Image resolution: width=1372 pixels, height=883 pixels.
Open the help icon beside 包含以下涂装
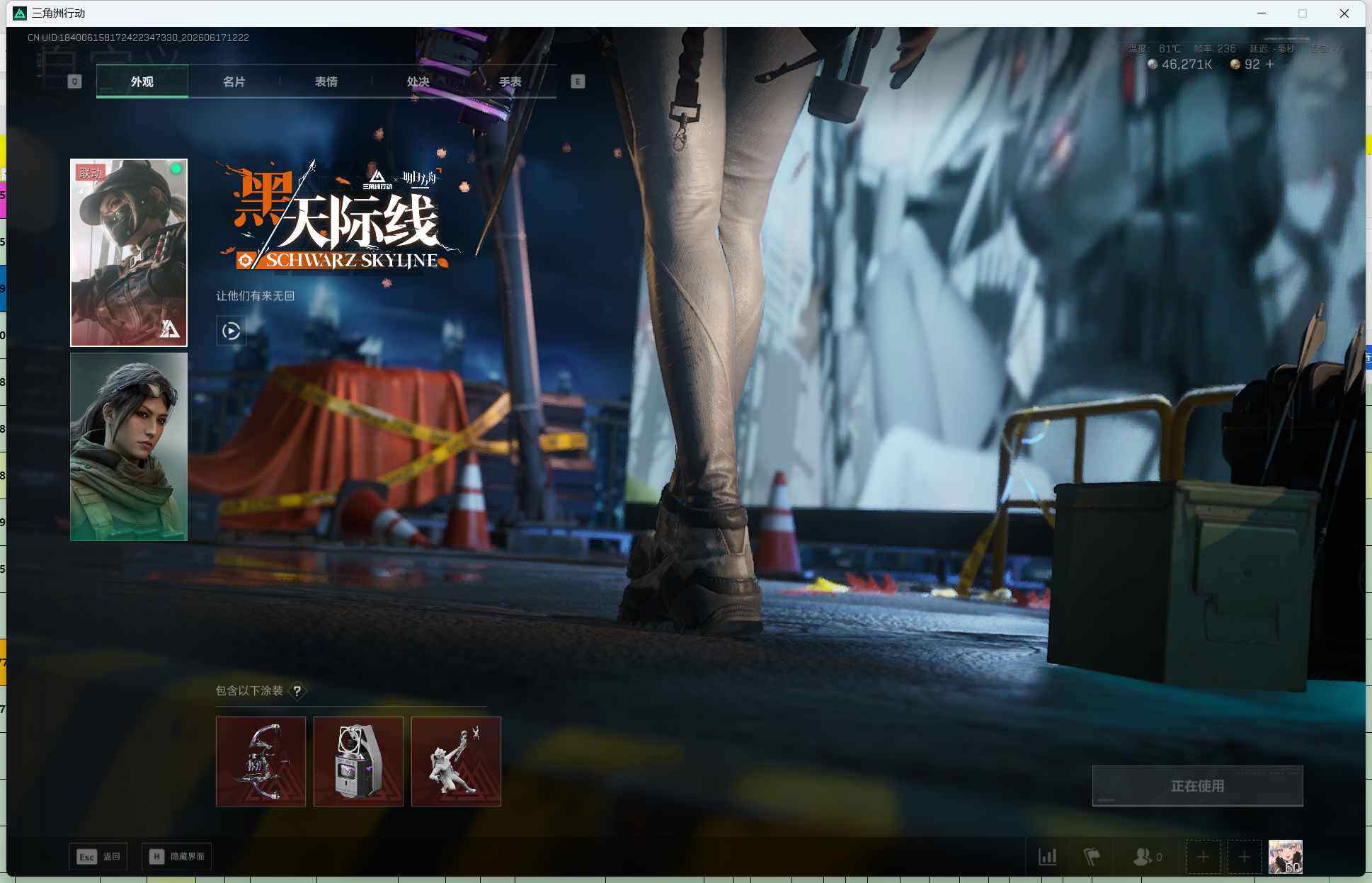(297, 690)
